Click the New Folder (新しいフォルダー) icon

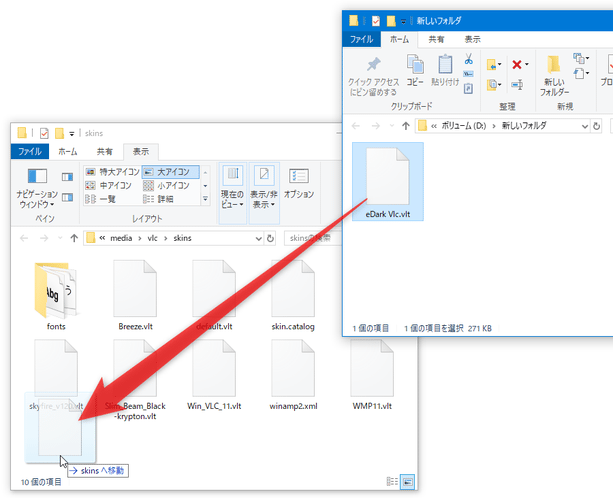point(553,70)
